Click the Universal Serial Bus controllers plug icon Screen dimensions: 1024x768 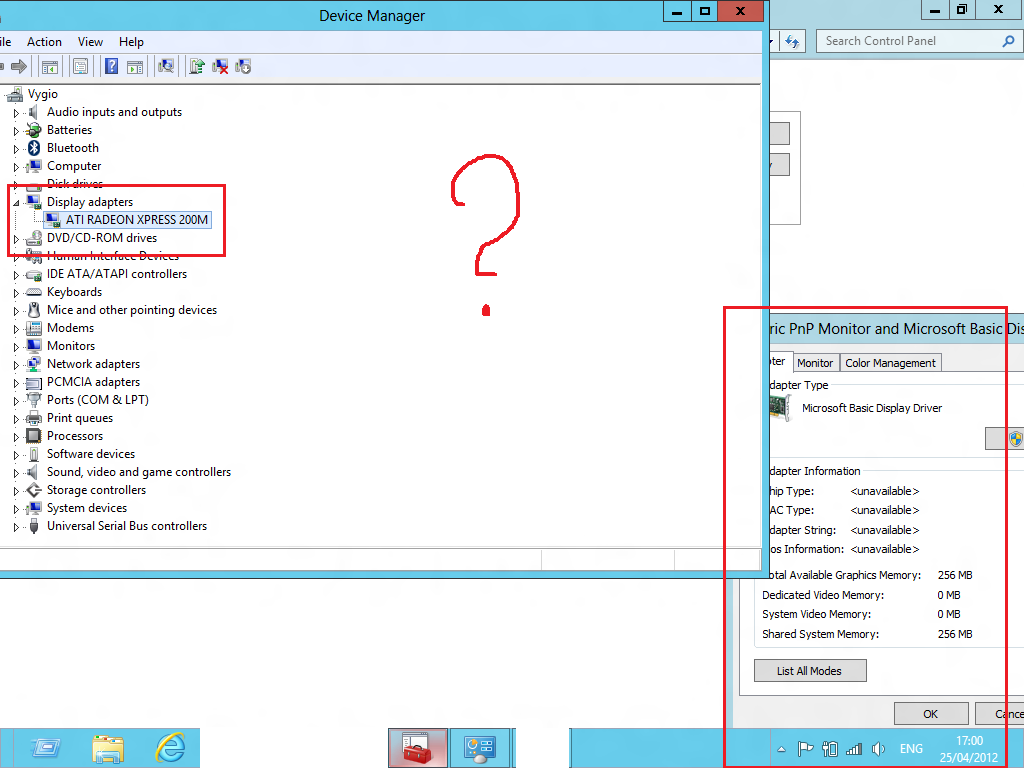[34, 526]
